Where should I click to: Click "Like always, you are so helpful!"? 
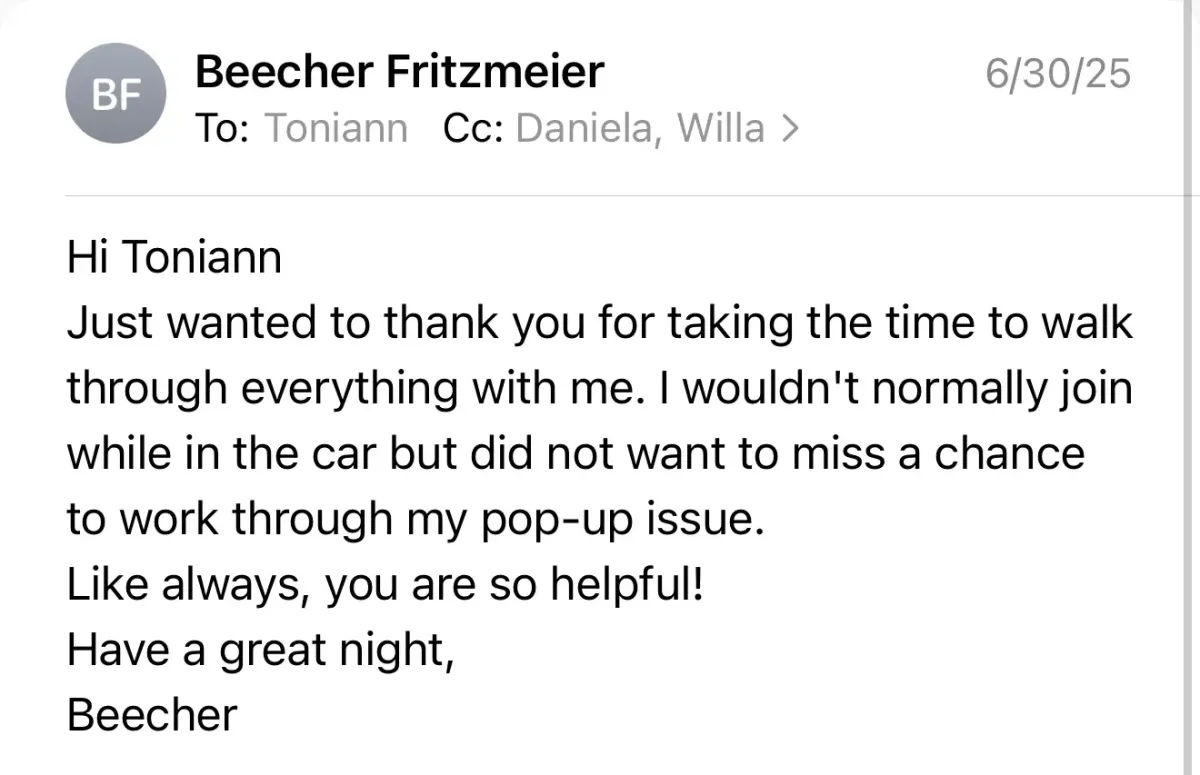point(385,585)
